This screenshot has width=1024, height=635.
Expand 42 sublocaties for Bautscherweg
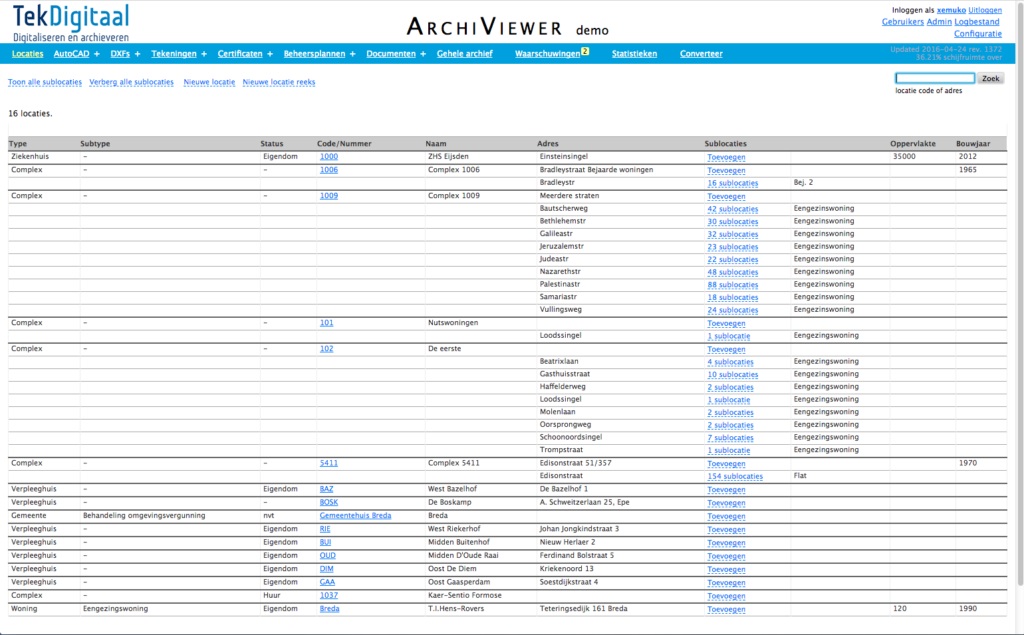click(x=733, y=209)
